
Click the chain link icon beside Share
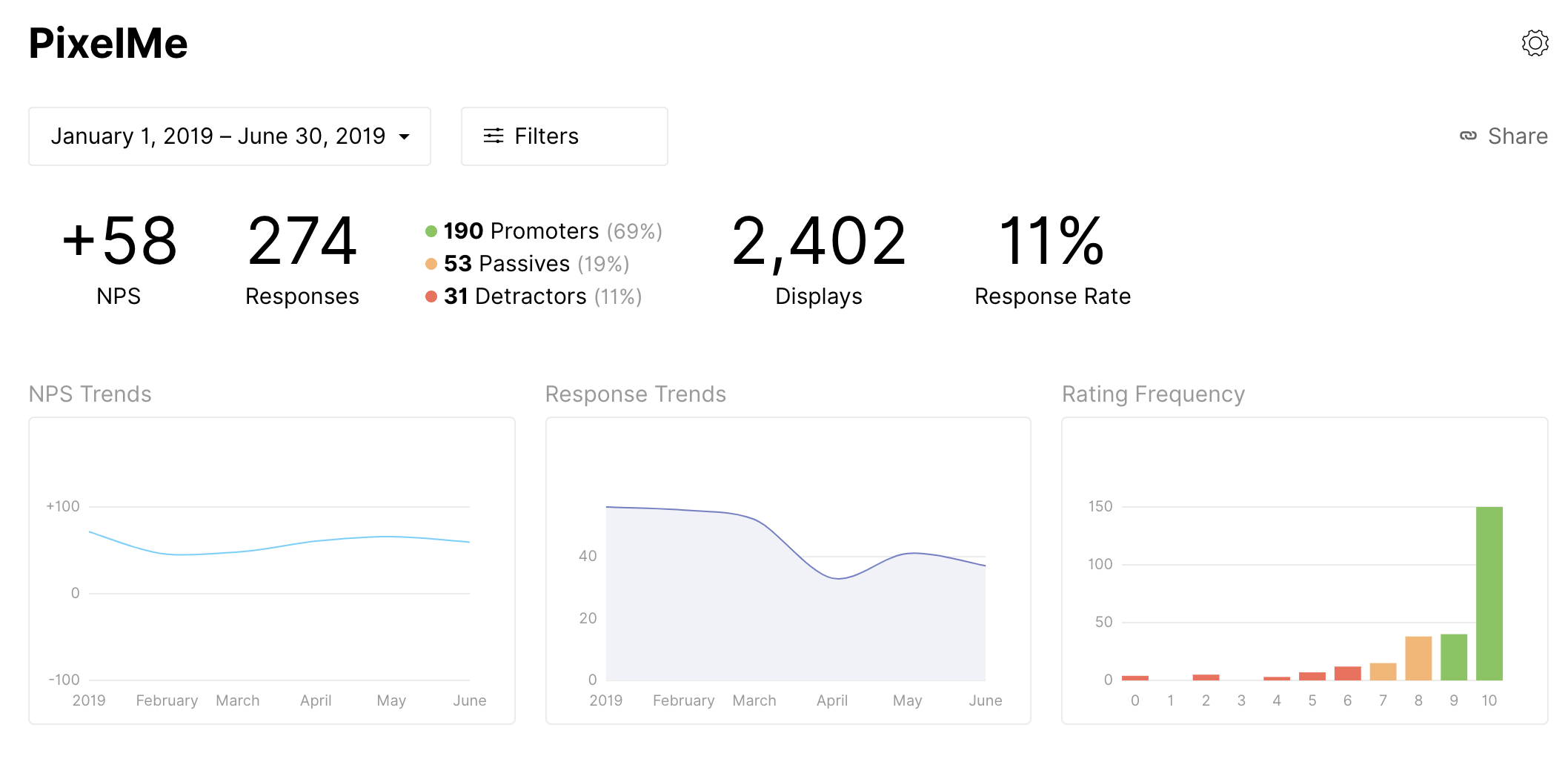coord(1468,136)
